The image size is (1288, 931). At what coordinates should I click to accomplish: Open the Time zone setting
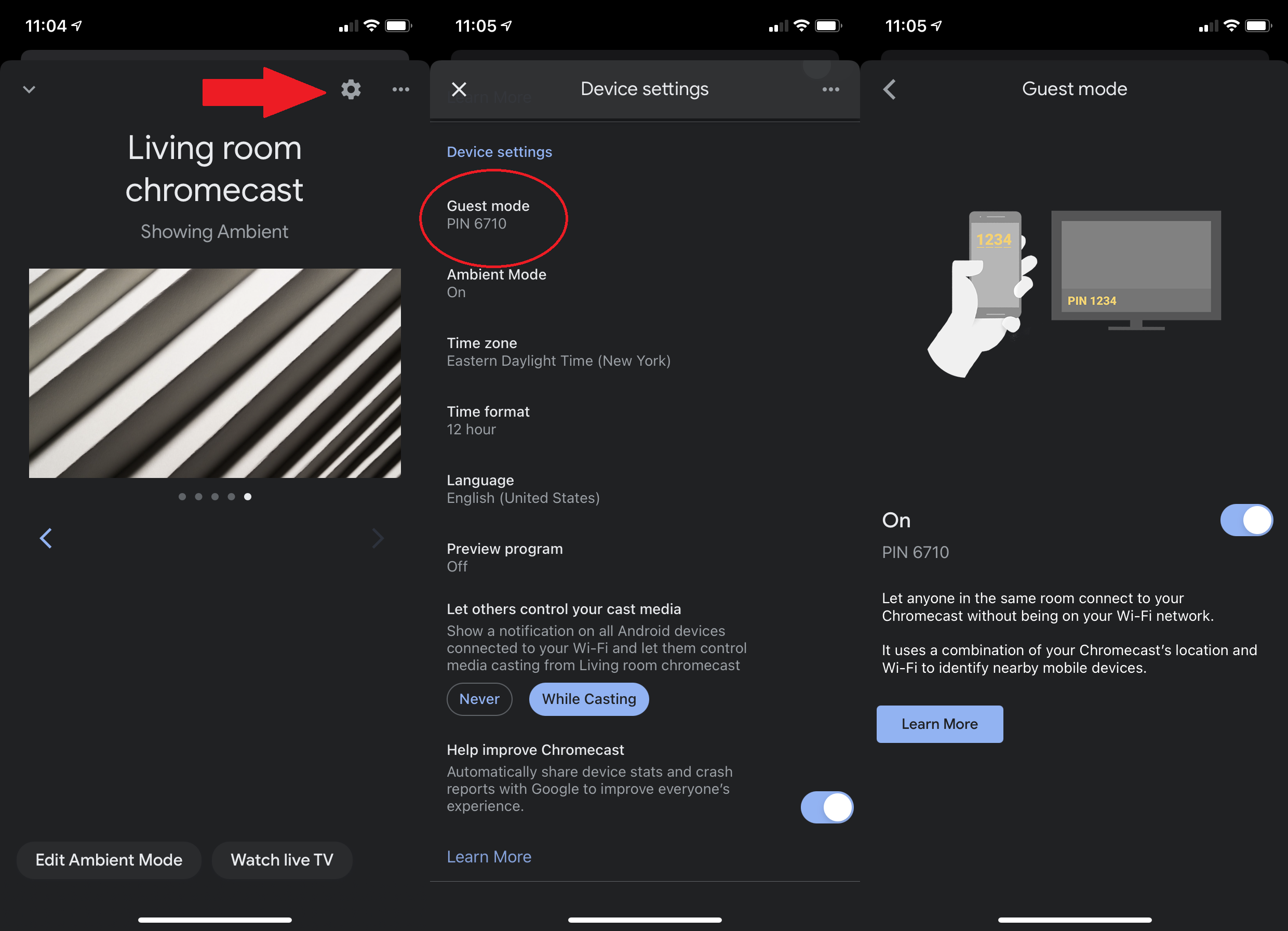(x=559, y=351)
